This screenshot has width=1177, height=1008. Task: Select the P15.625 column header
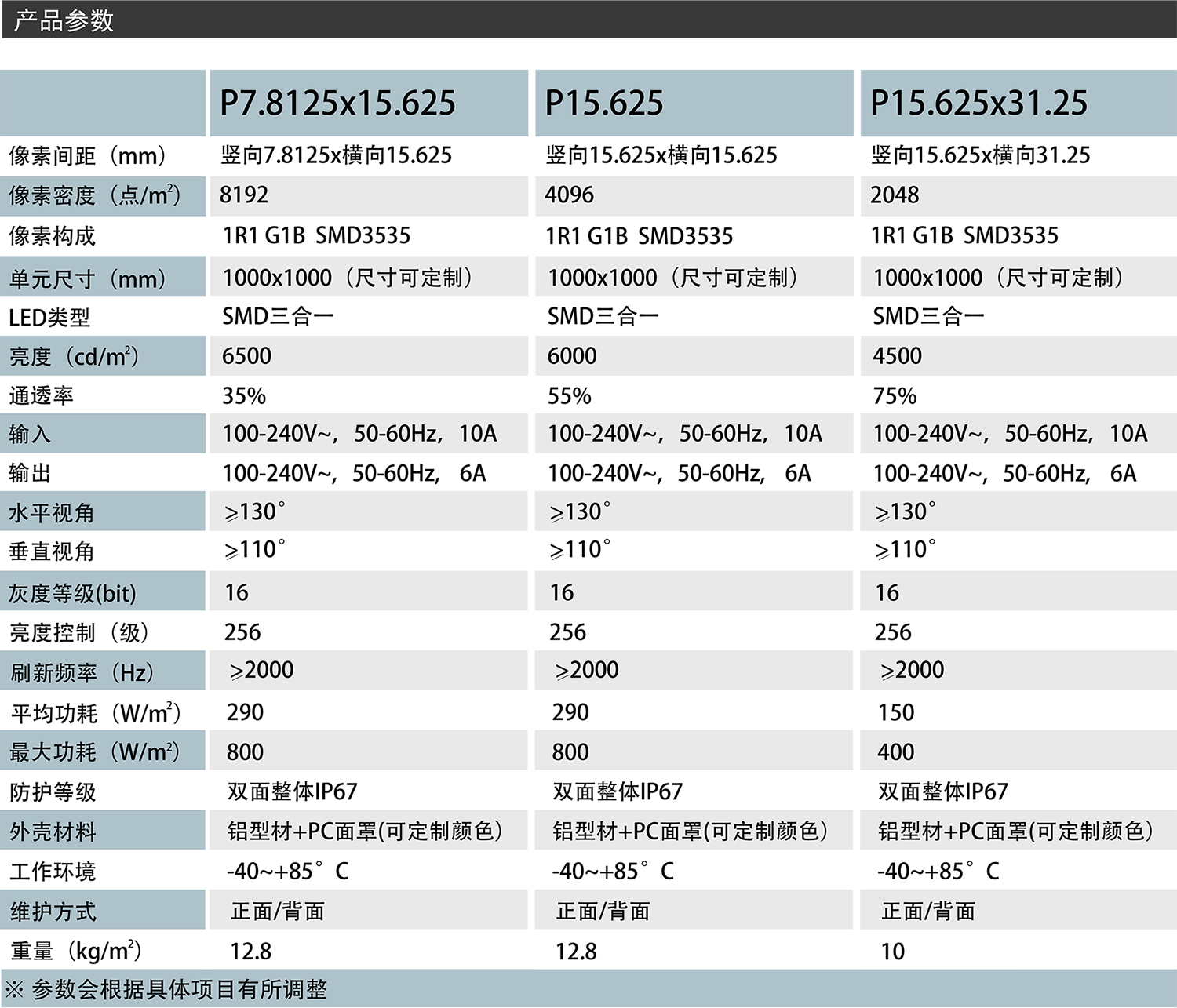(603, 104)
